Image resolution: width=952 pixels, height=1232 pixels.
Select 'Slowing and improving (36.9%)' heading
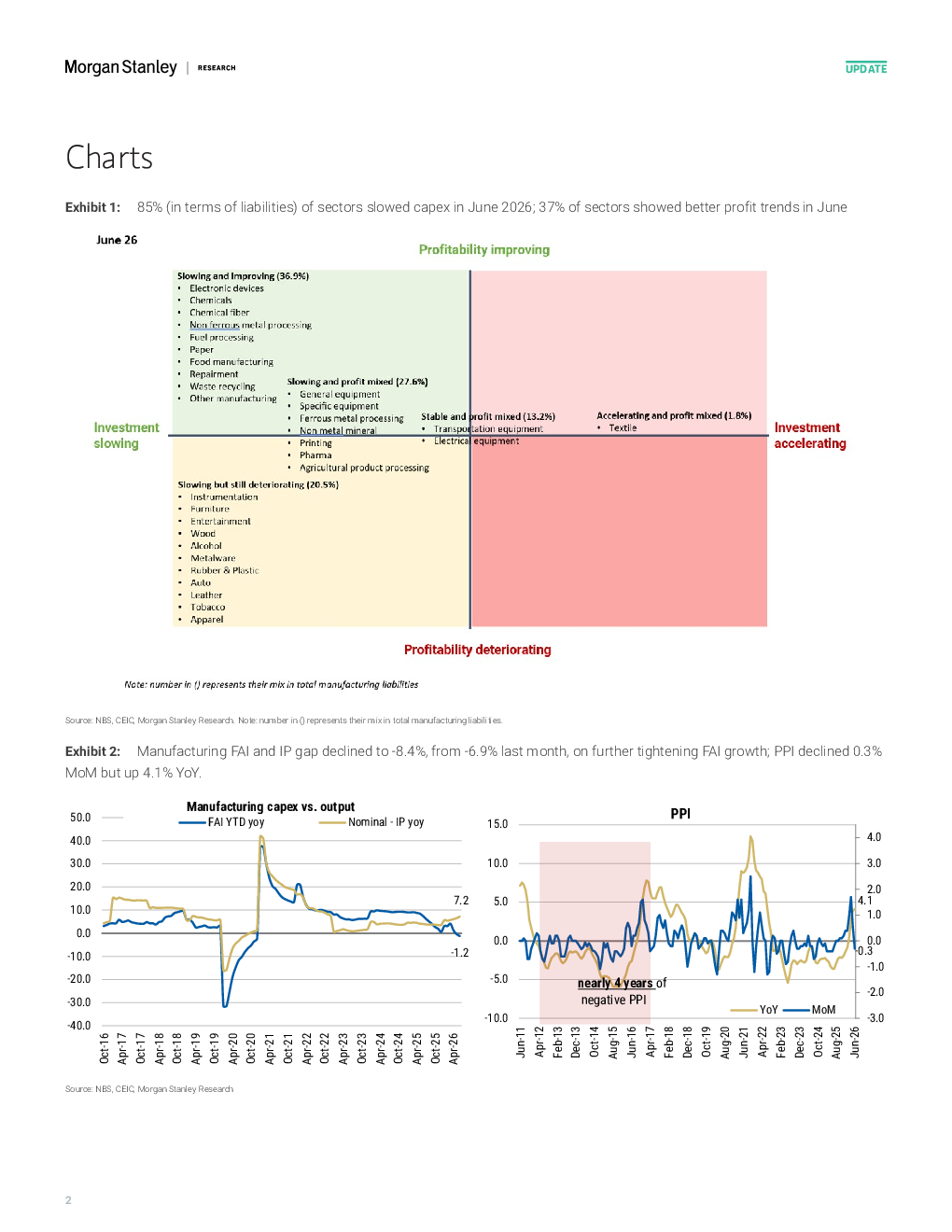point(243,276)
